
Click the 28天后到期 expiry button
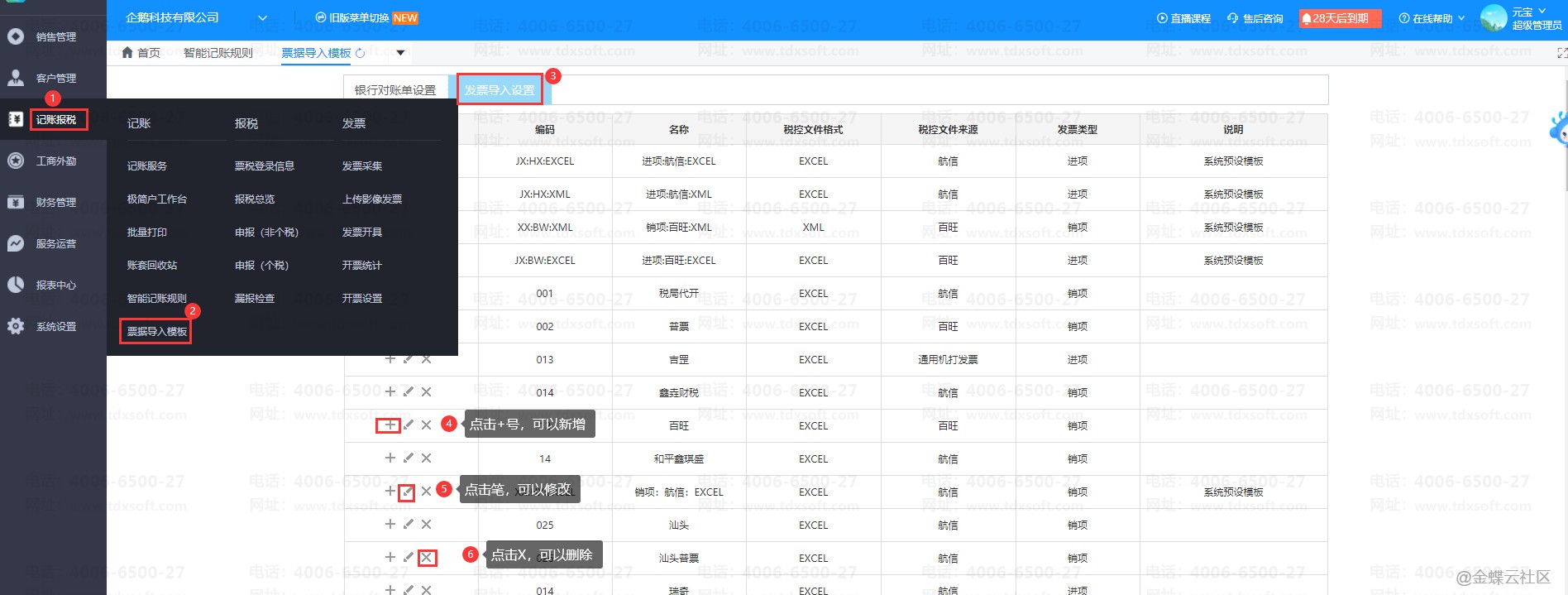point(1340,18)
